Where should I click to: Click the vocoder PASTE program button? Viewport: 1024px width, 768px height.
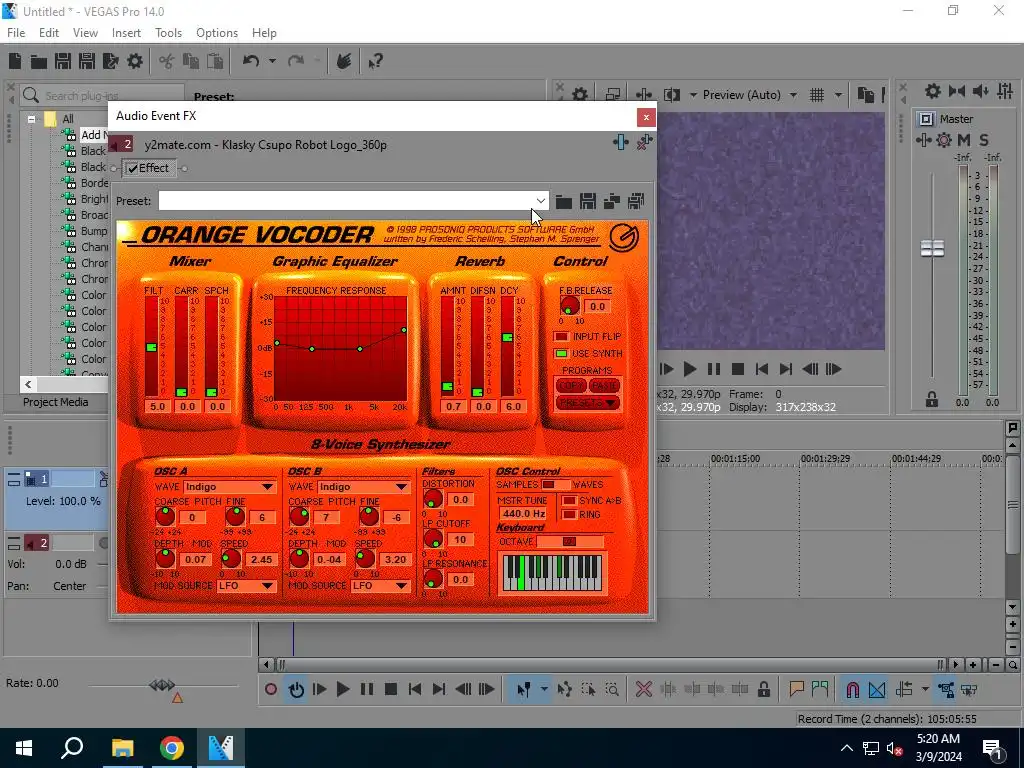[604, 386]
